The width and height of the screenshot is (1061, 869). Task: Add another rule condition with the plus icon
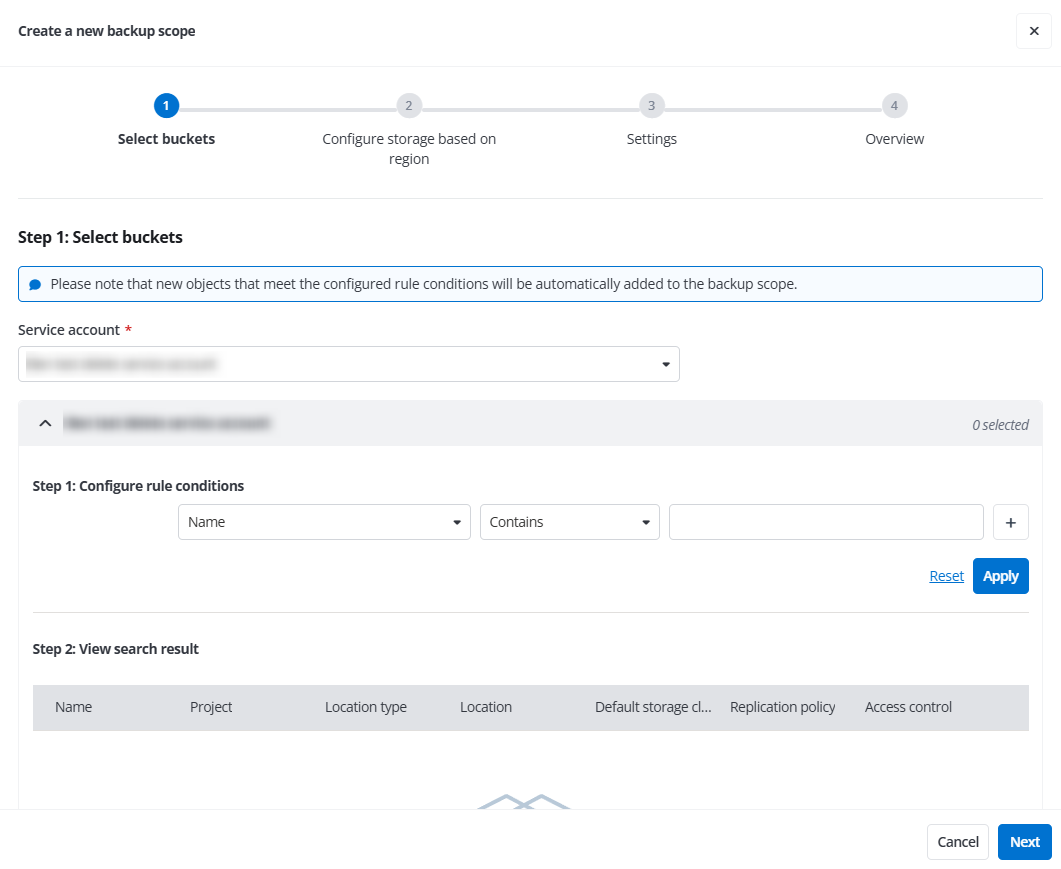click(x=1010, y=521)
